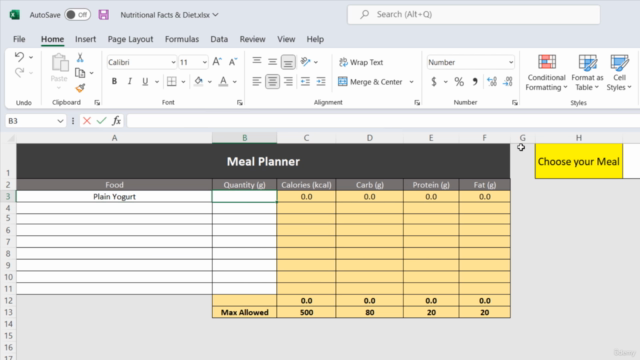Apply the Font Color A button

223,81
